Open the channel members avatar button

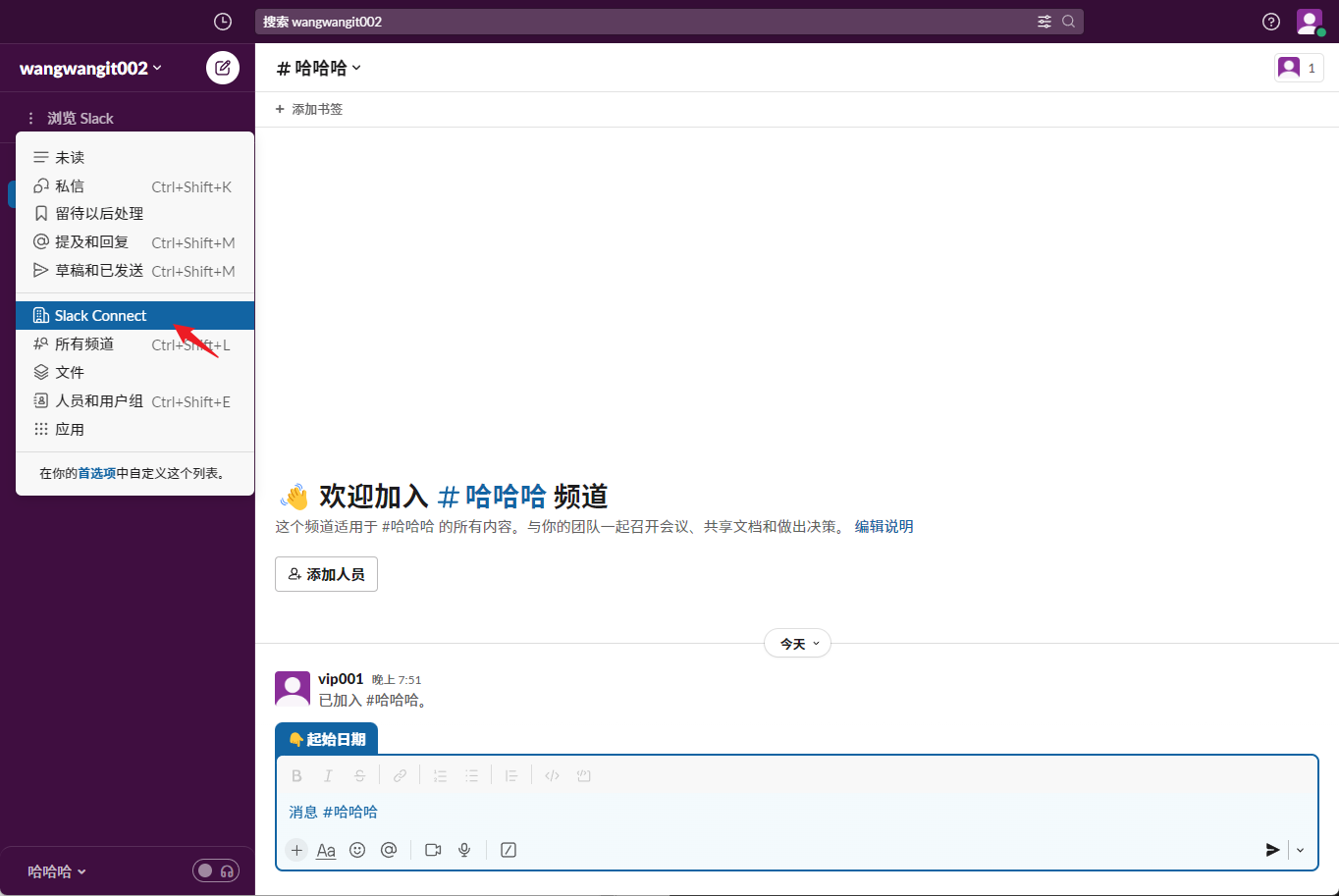1299,68
